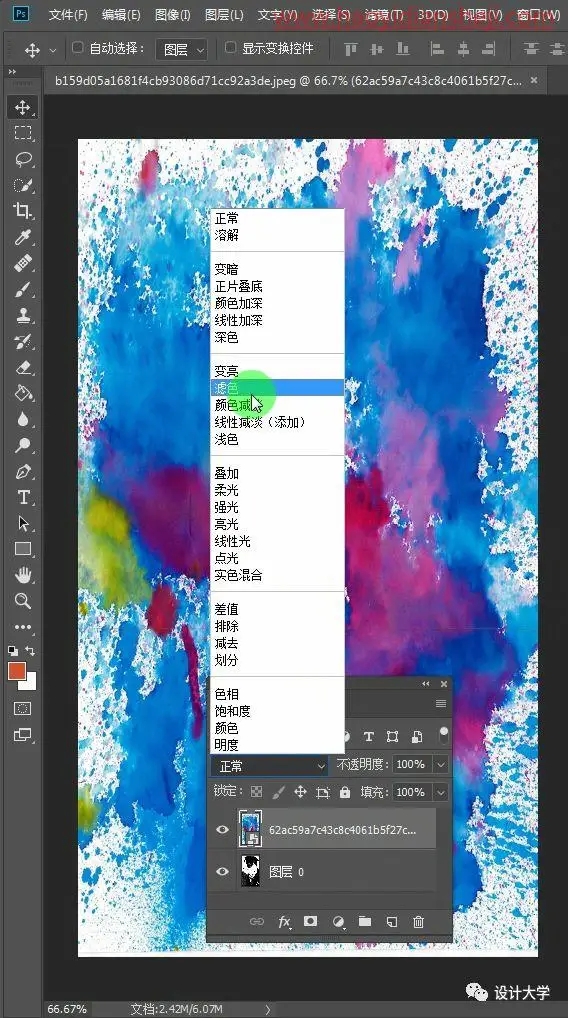The image size is (568, 1018).
Task: Activate the Zoom tool
Action: tap(23, 601)
